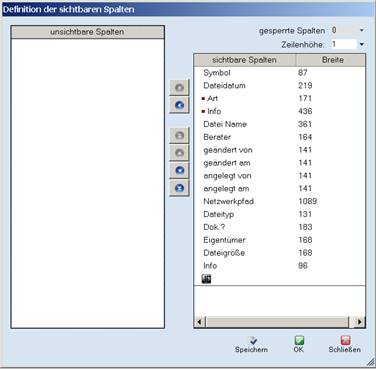376x369 pixels.
Task: Select the 'Dateigröße' row
Action: [x=279, y=253]
